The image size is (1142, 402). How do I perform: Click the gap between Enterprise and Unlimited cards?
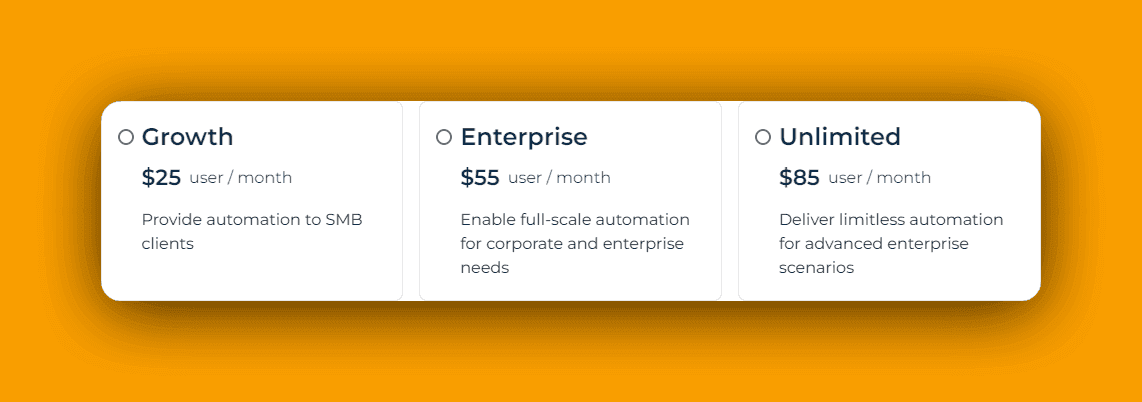point(730,200)
